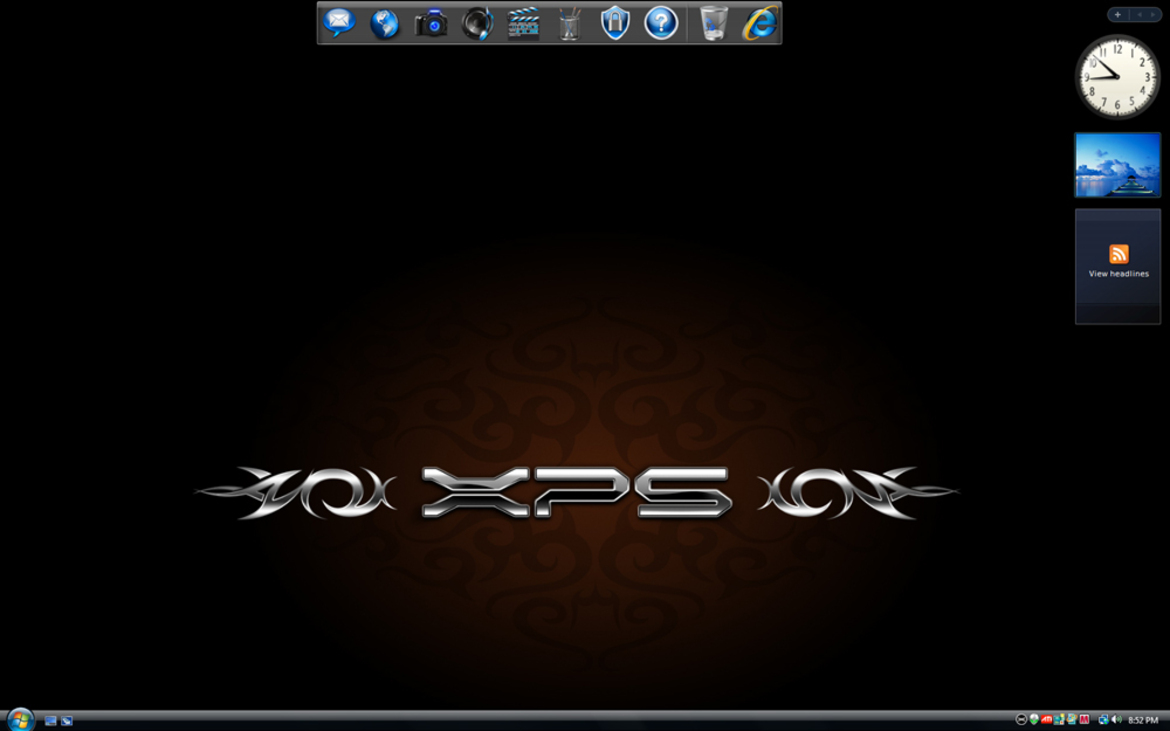This screenshot has width=1170, height=731.
Task: Open the pencil cup icon in the dock
Action: 569,23
